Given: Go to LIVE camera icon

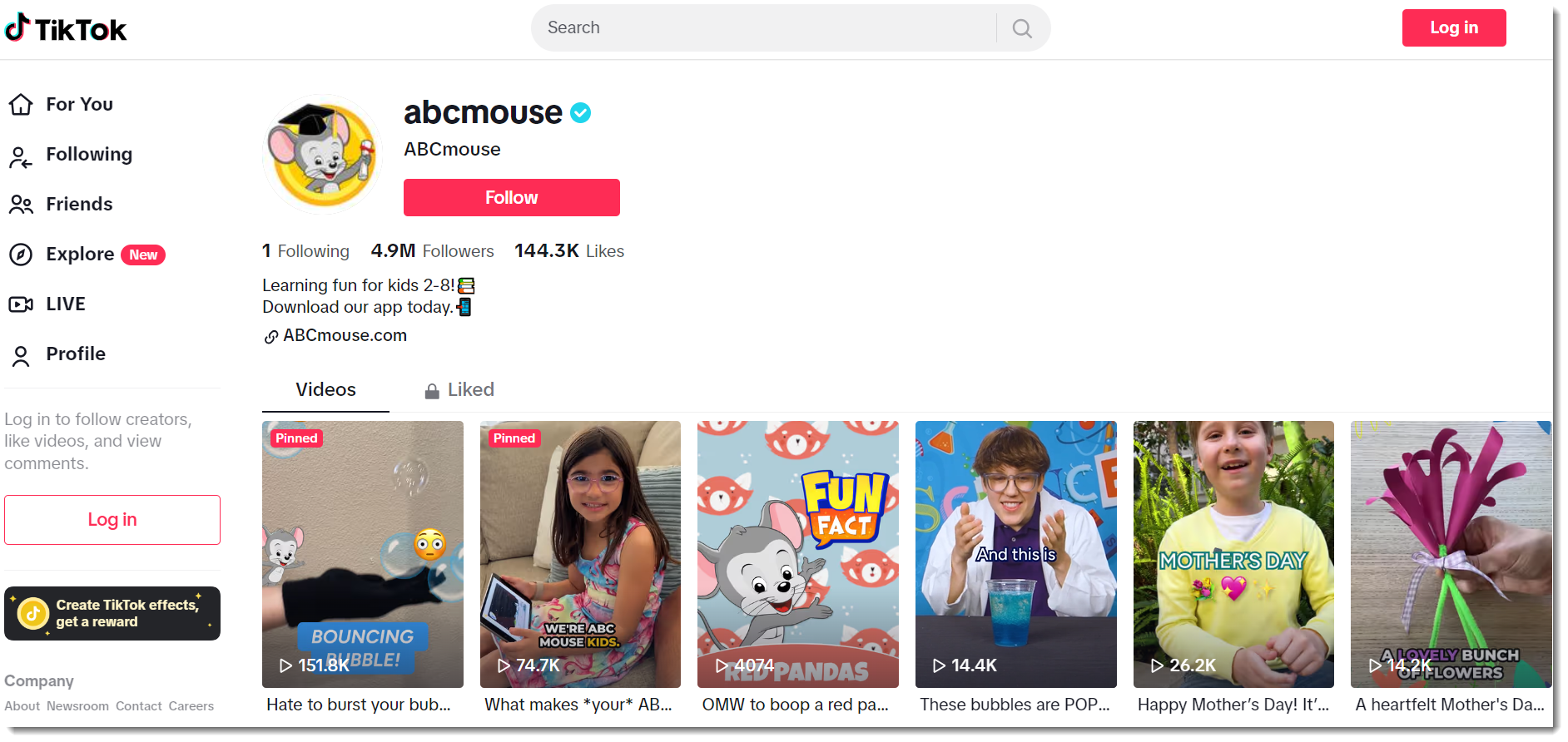Looking at the screenshot, I should click(21, 304).
